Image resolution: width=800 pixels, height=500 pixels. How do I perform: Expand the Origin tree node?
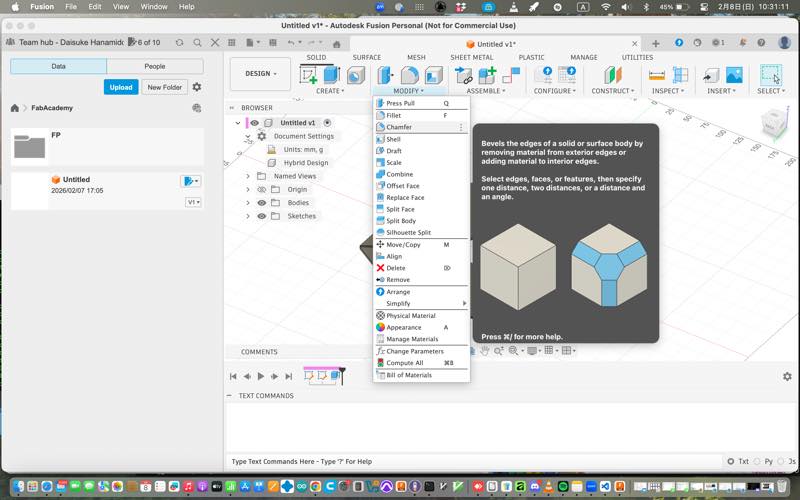248,189
